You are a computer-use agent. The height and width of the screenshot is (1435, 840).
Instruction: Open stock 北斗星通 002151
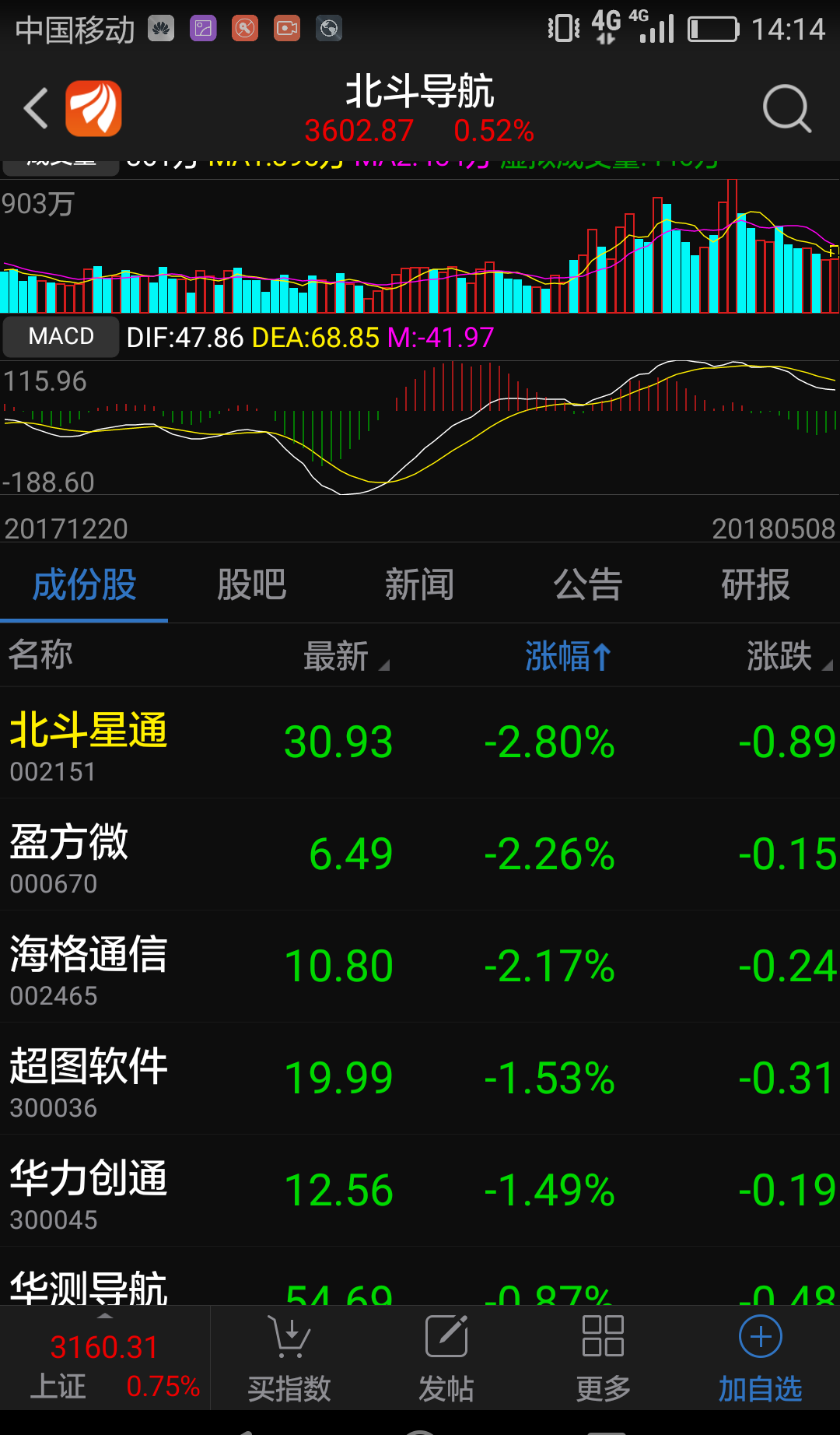(420, 742)
